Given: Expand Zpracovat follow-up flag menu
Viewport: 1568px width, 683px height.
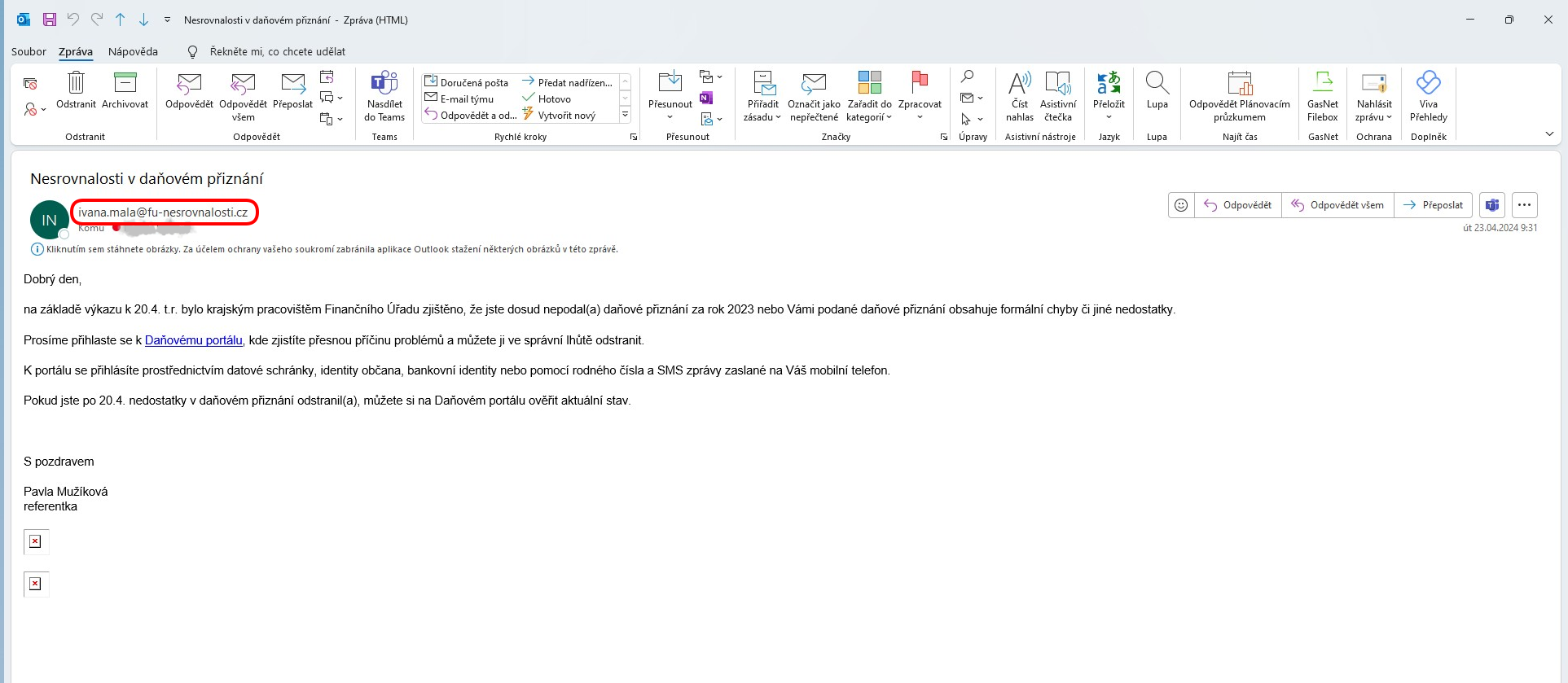Looking at the screenshot, I should coord(920,116).
